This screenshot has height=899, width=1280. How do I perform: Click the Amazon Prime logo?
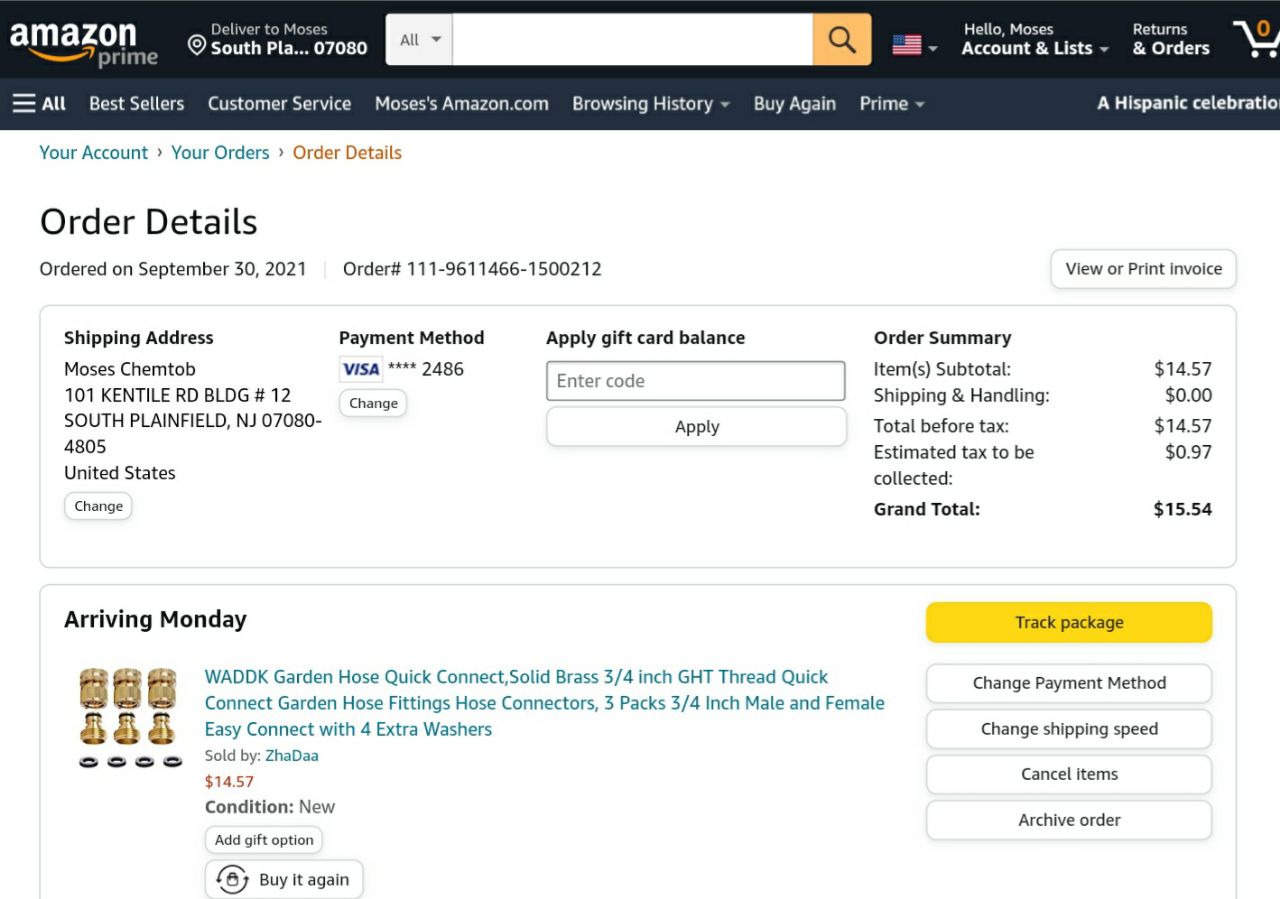[83, 42]
